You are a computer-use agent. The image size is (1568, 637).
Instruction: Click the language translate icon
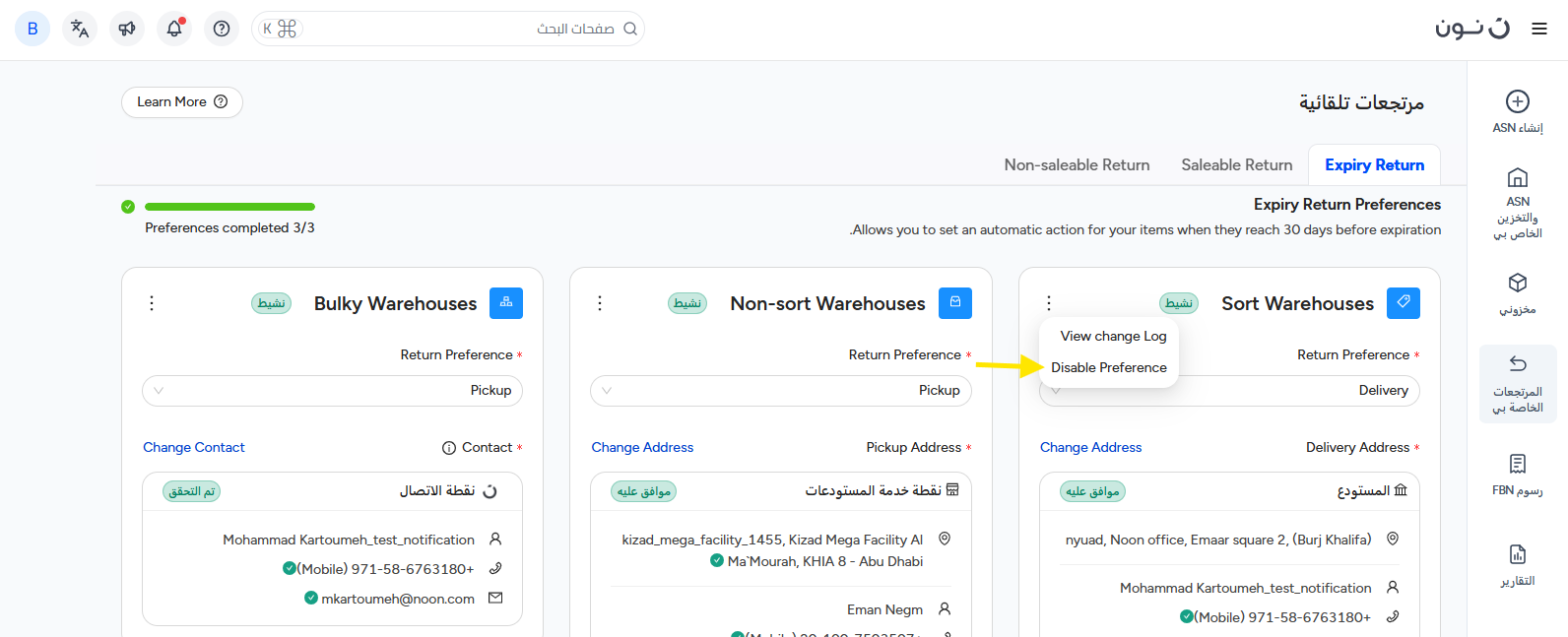[80, 29]
